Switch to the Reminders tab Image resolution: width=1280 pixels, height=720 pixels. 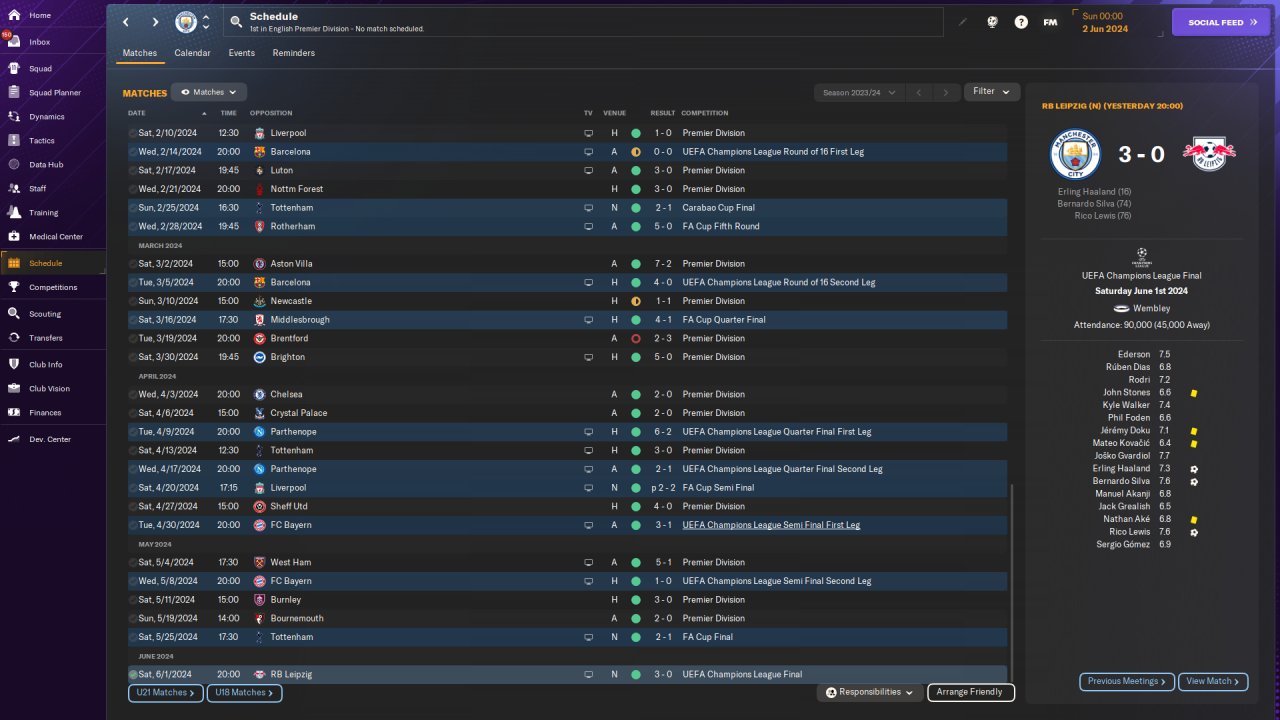(294, 53)
